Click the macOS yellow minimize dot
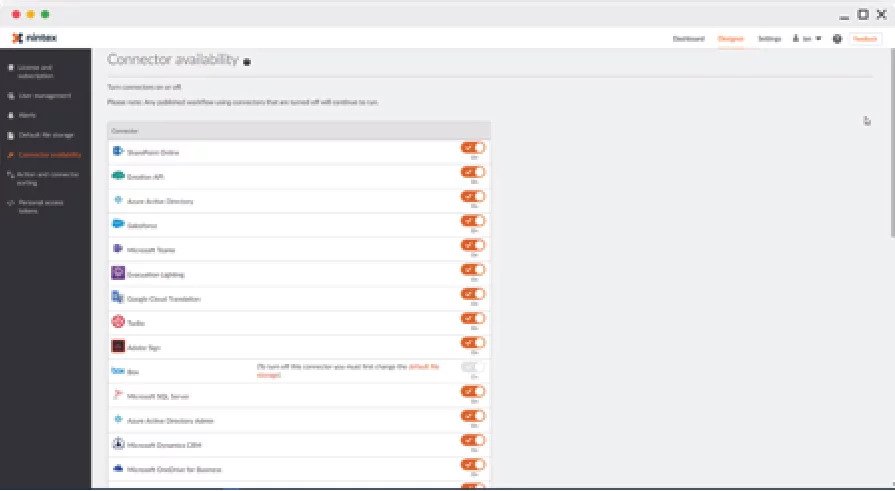Screen dimensions: 895x491 [x=31, y=14]
